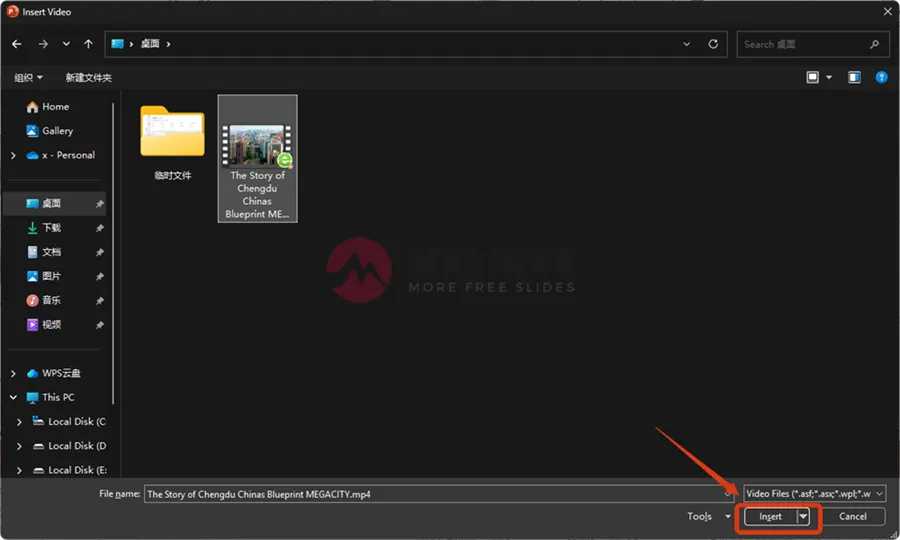Click the File name input field
The width and height of the screenshot is (900, 540).
pyautogui.click(x=435, y=493)
